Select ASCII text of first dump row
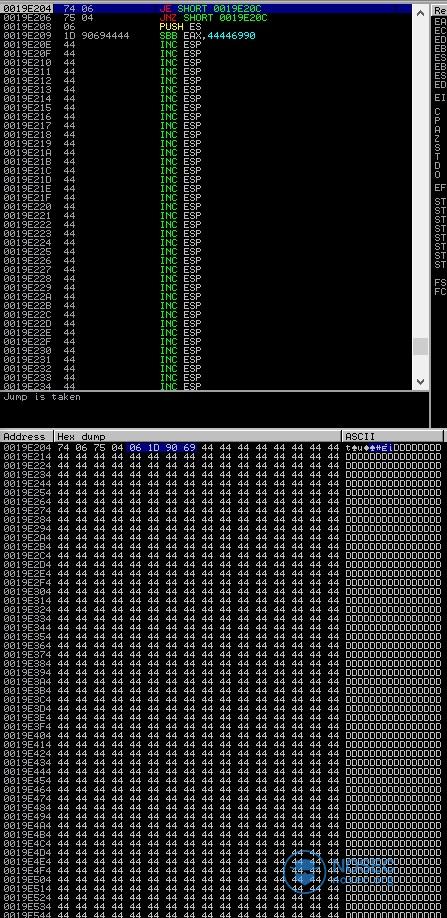 [393, 448]
